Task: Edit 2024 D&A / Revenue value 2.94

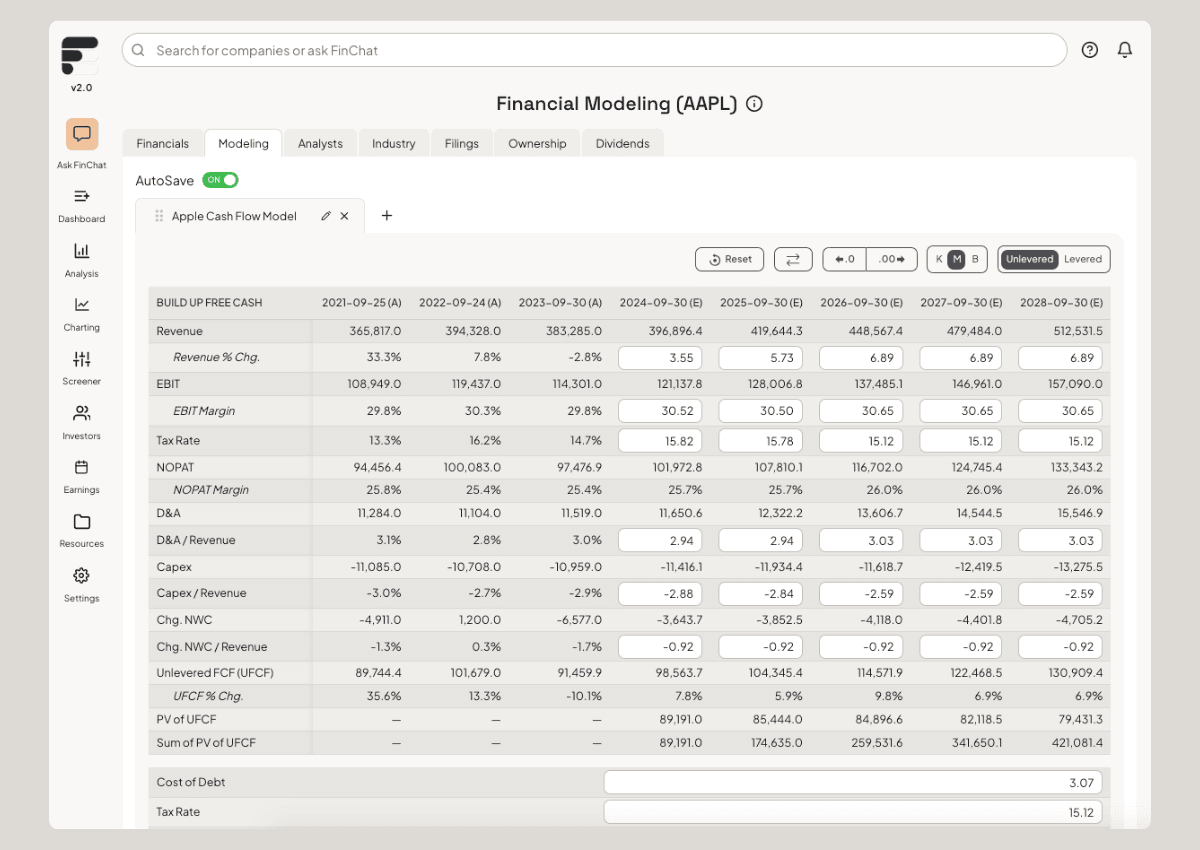Action: 660,540
